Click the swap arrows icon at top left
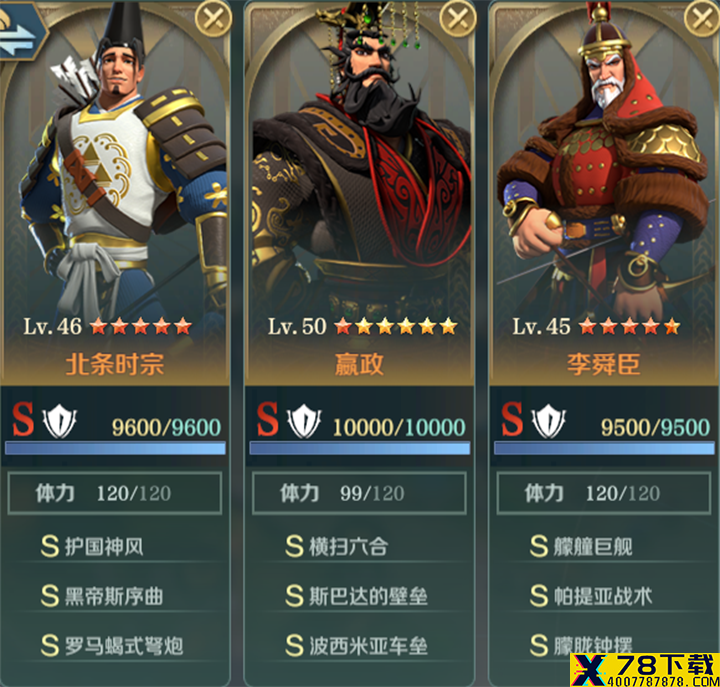 coord(18,33)
